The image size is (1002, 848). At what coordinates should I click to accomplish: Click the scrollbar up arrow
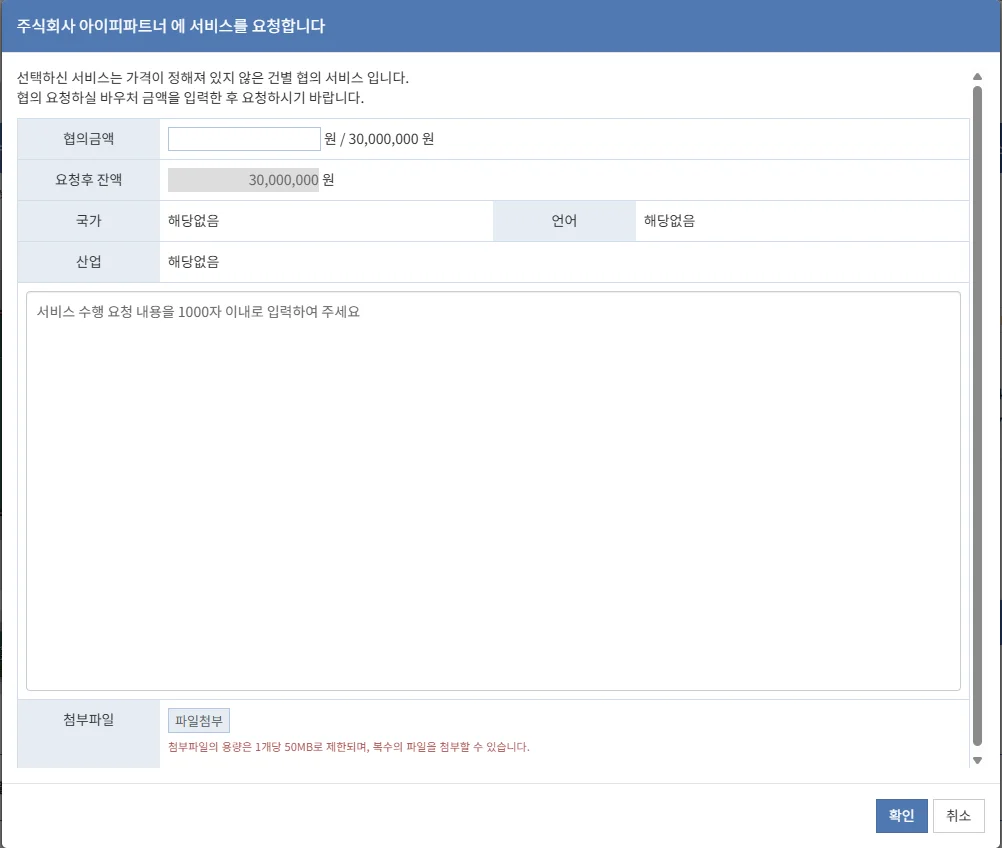coord(977,76)
